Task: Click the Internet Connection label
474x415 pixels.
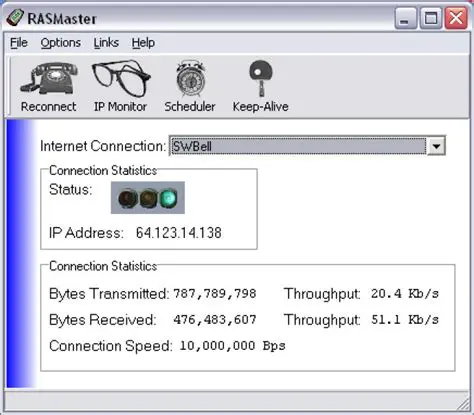Action: 103,146
